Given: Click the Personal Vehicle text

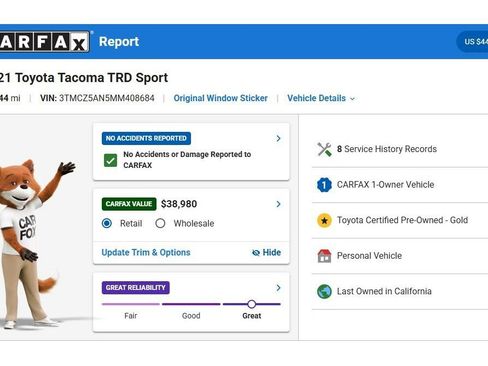Looking at the screenshot, I should click(369, 256).
